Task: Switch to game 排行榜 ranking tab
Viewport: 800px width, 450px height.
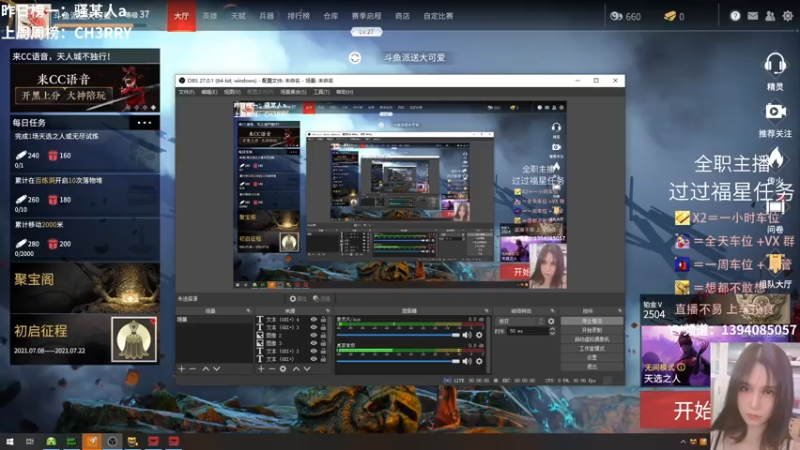Action: click(298, 16)
